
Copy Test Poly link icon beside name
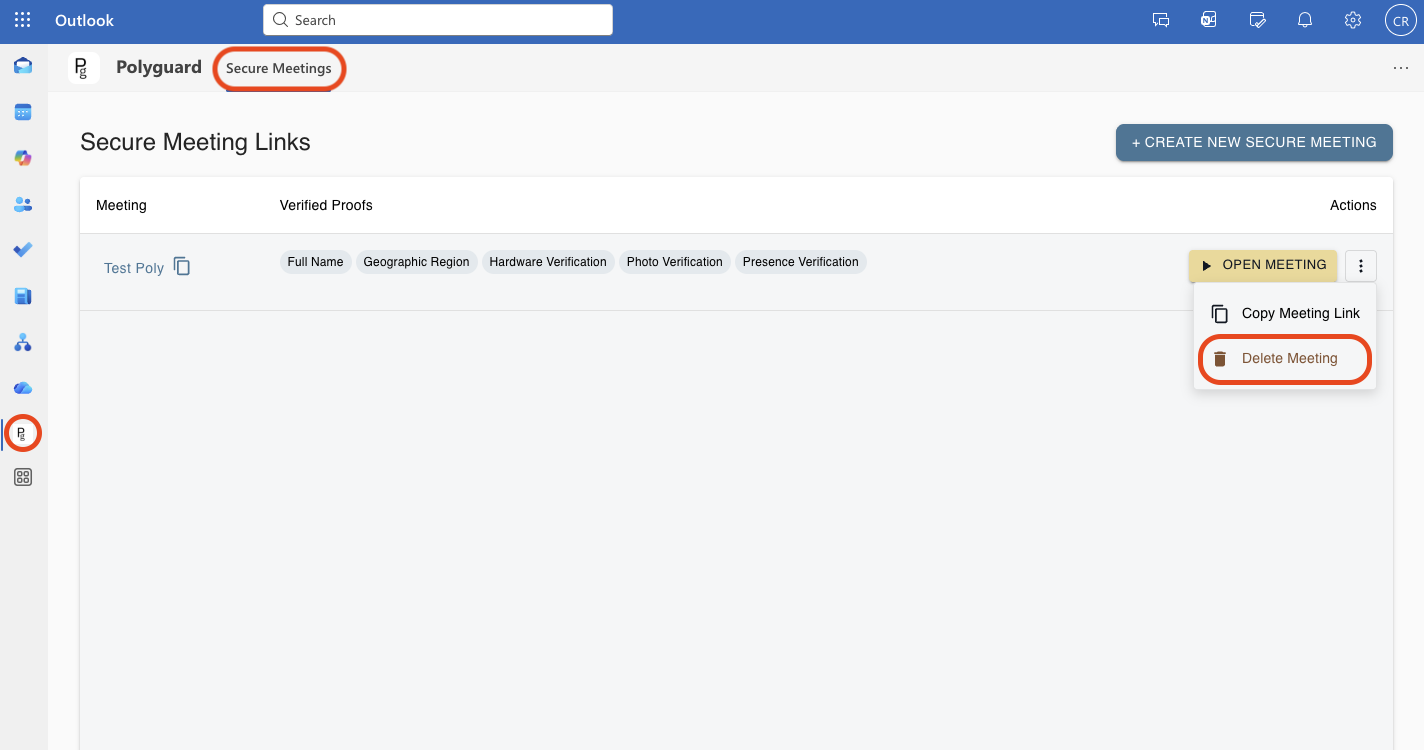coord(182,266)
